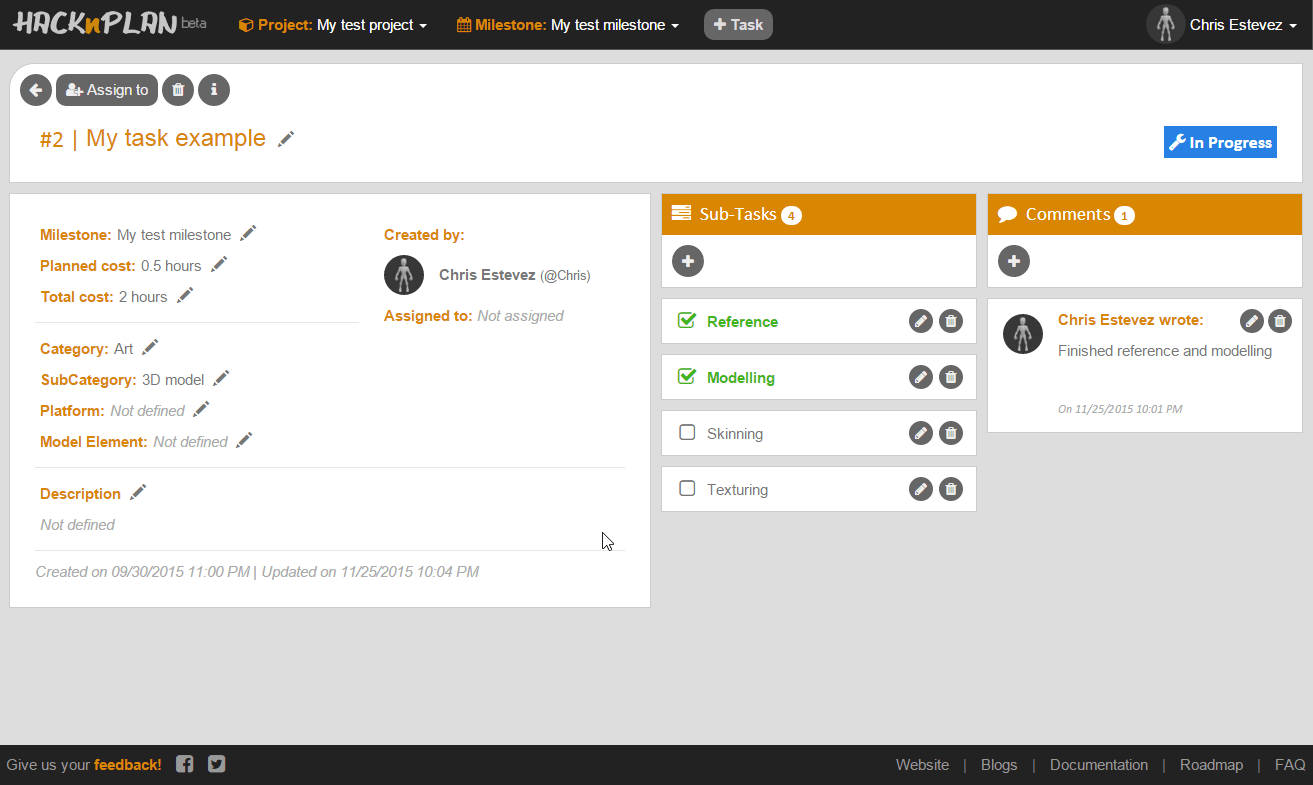Add a new comment with plus icon

coord(1014,261)
